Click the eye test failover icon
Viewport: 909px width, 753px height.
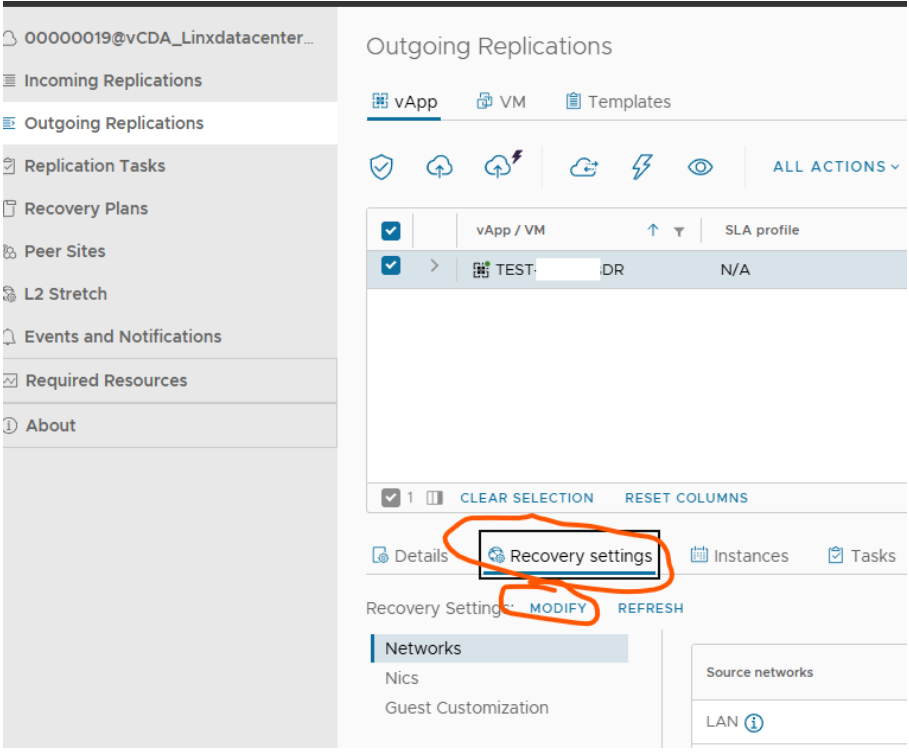tap(700, 167)
